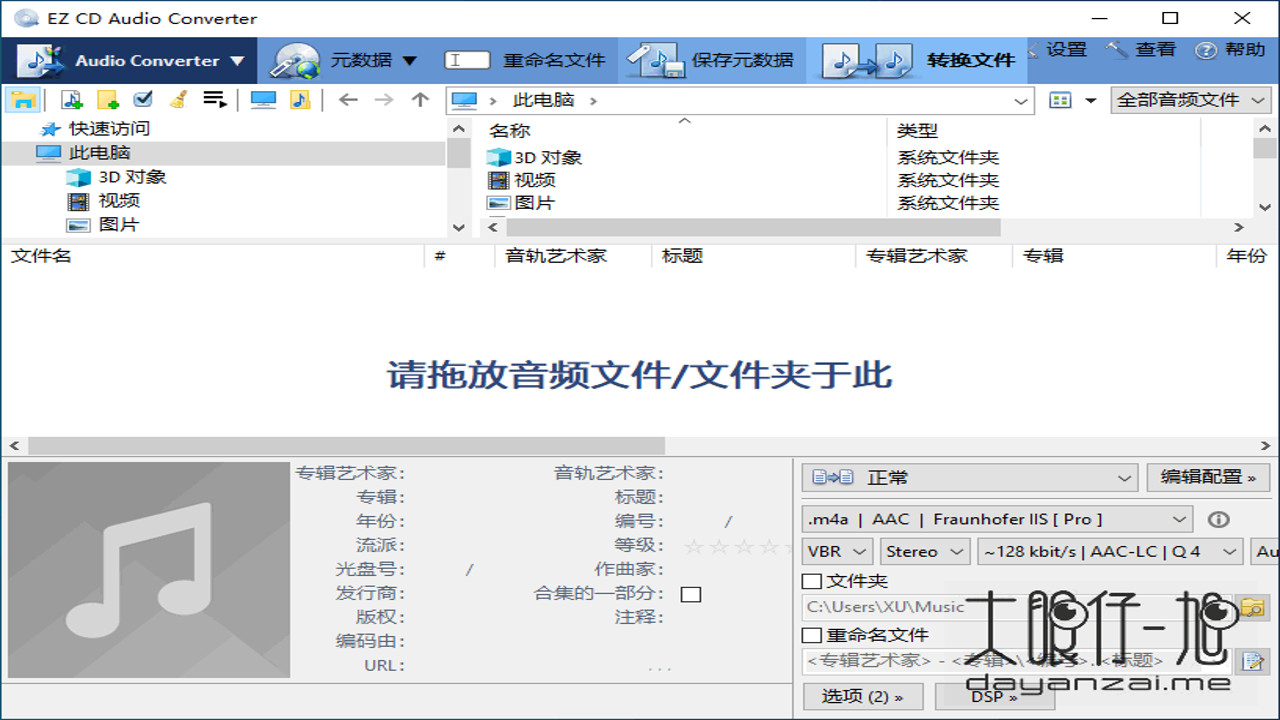This screenshot has height=720, width=1280.
Task: Open the 正常 profile dropdown
Action: [x=970, y=478]
